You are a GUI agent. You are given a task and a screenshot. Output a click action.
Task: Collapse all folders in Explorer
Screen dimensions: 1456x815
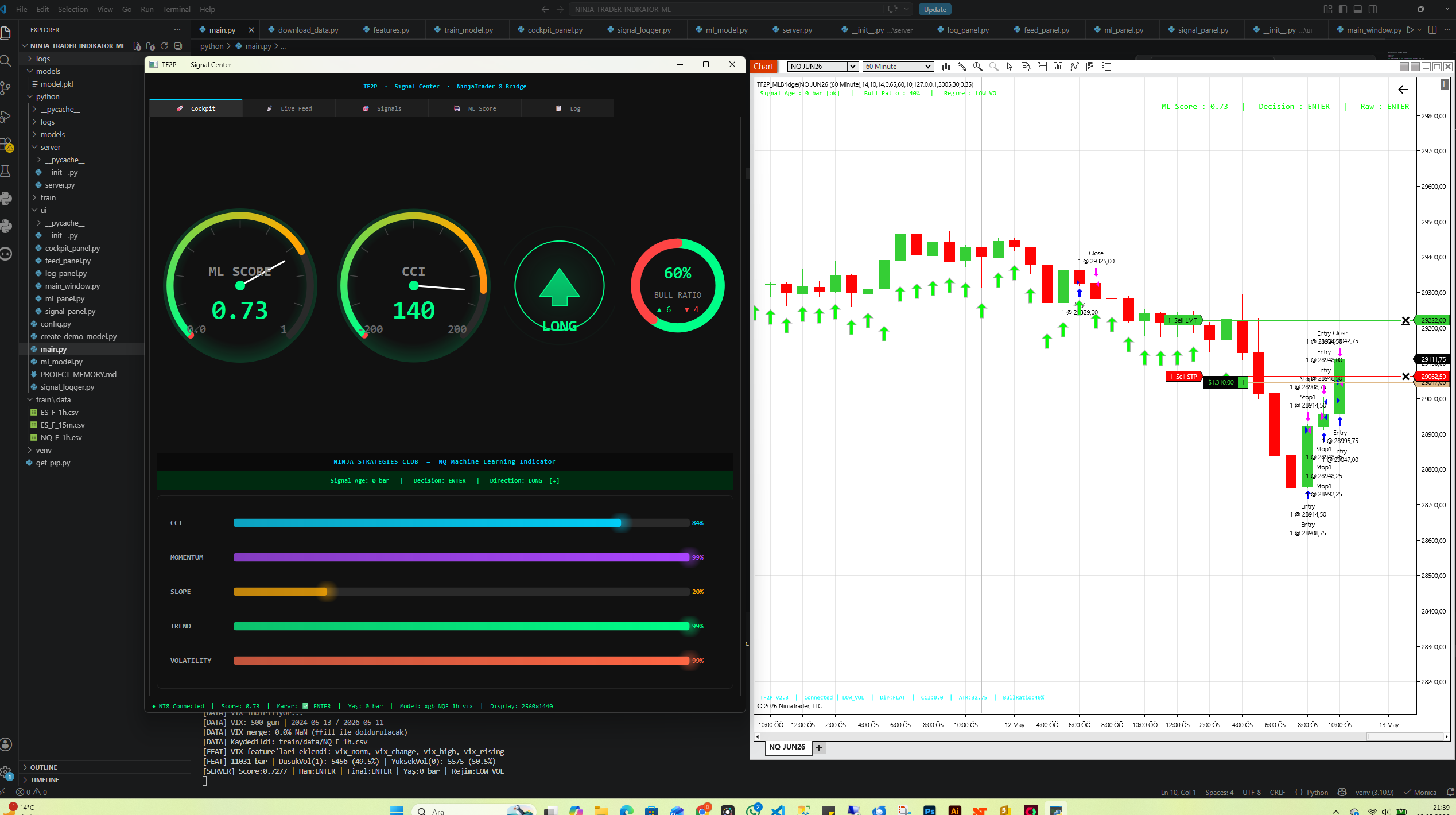(178, 46)
